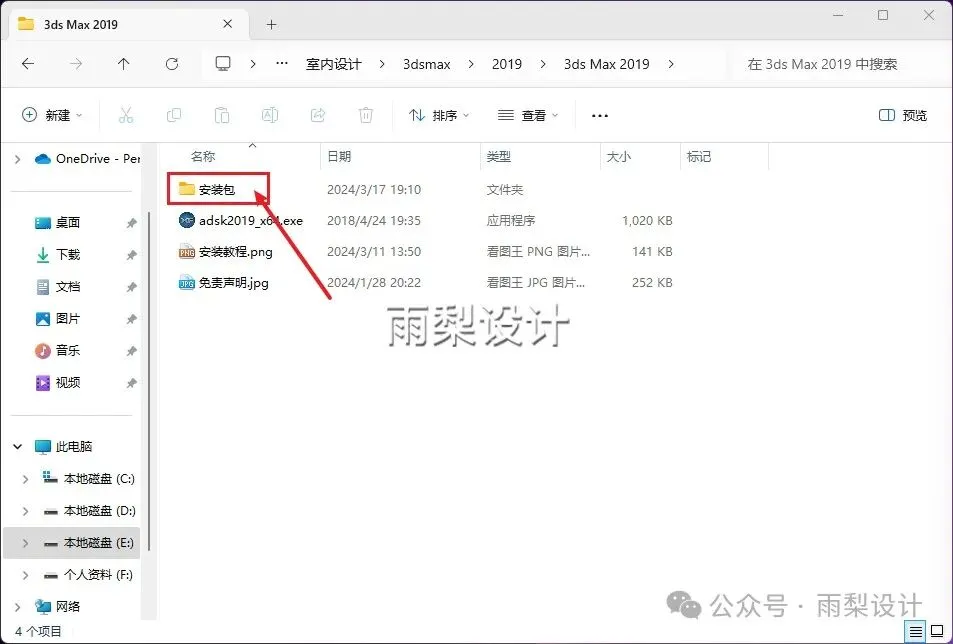Click the 免责声明.jpg file icon
Image resolution: width=953 pixels, height=644 pixels.
point(187,283)
